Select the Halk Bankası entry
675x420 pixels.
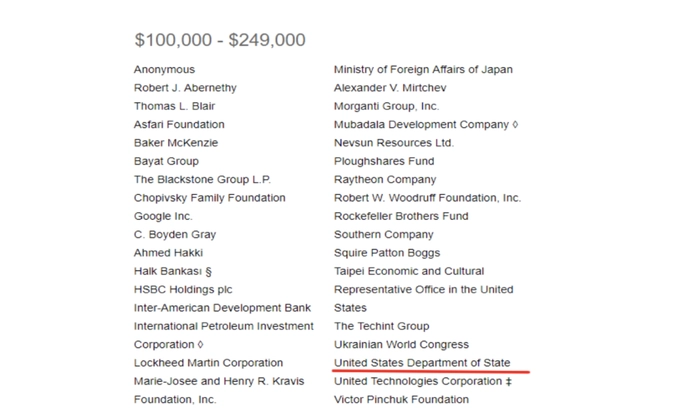click(173, 271)
